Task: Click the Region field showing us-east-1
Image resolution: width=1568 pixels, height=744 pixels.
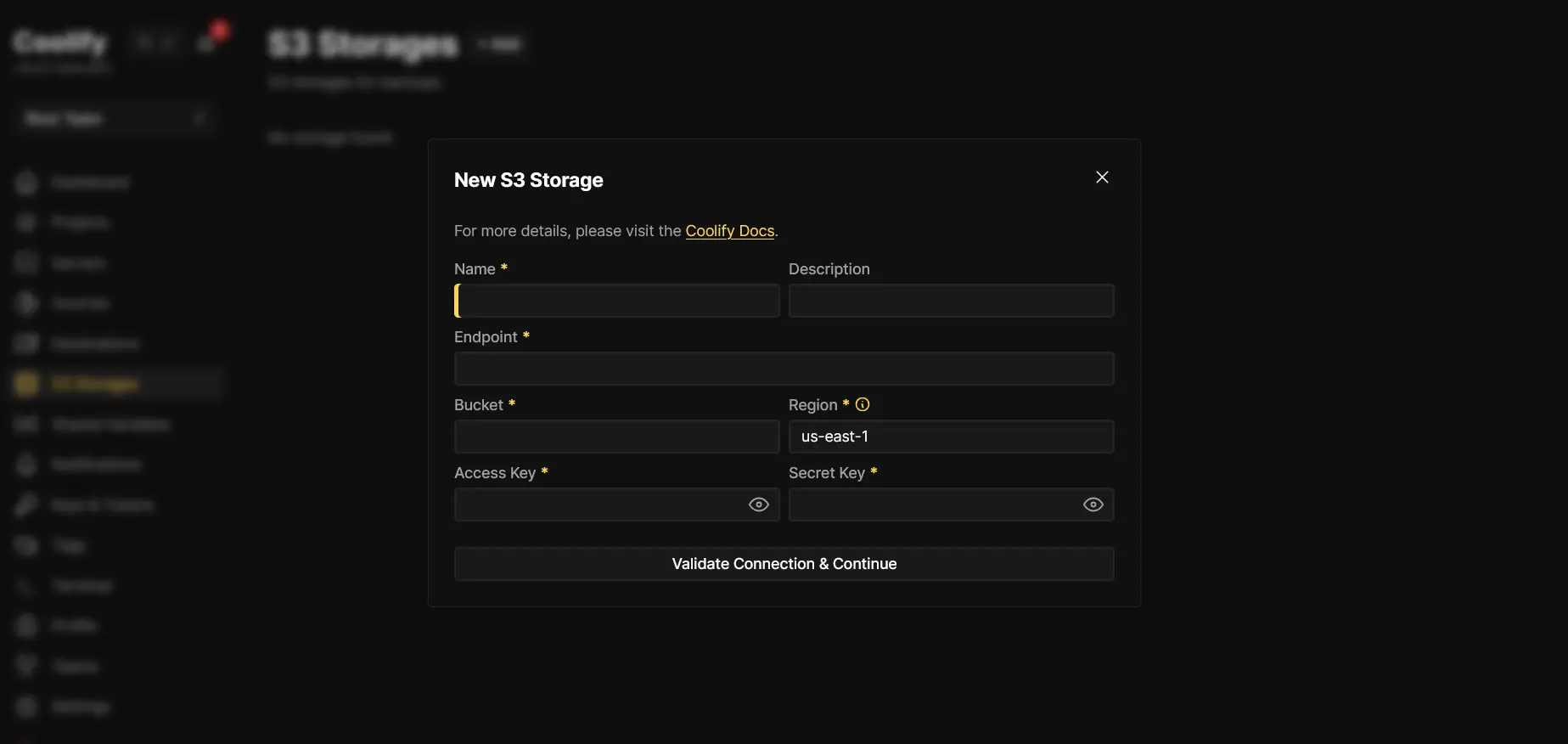Action: [951, 437]
